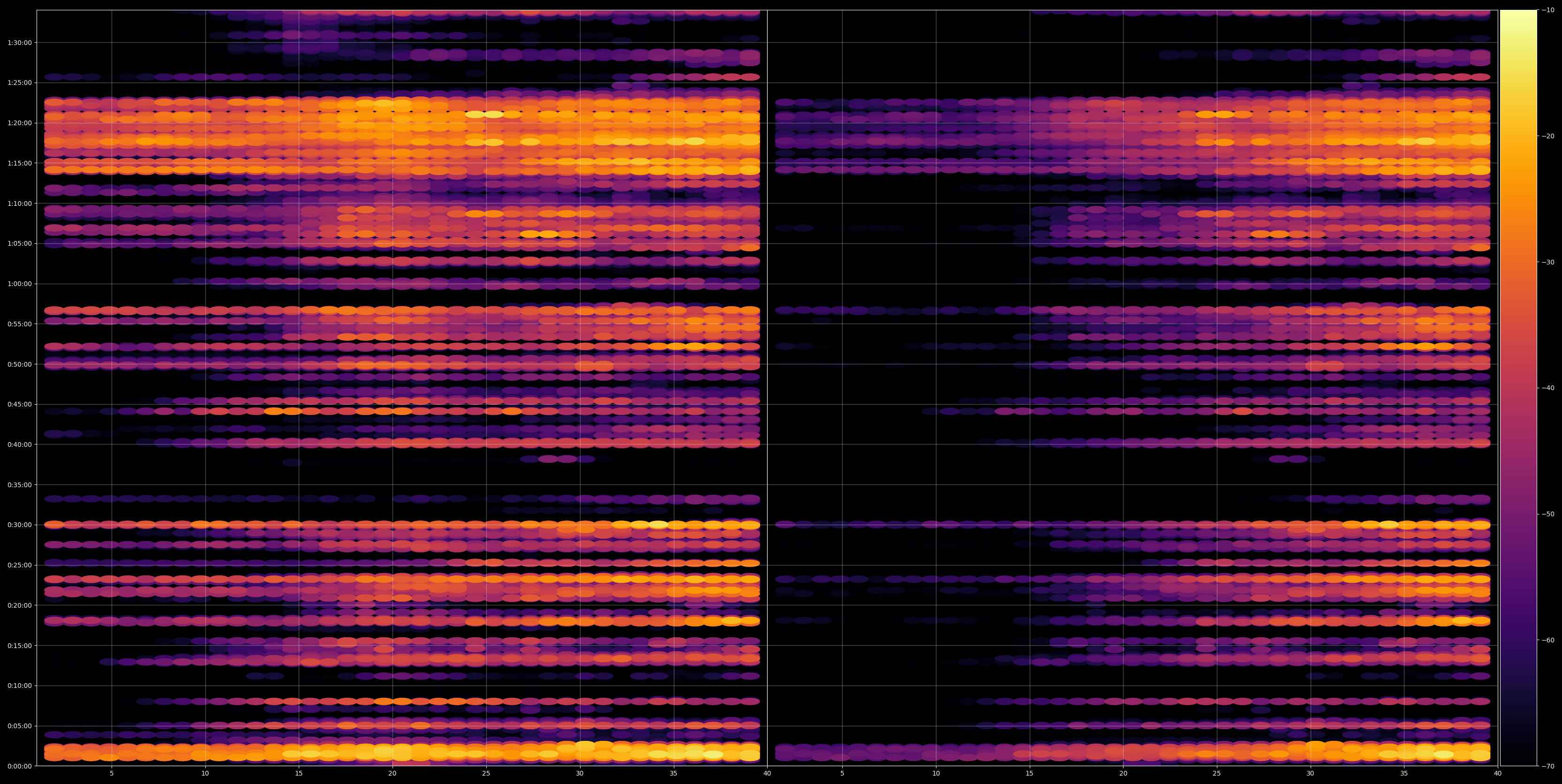Click x-axis label 5 of the left plot
The height and width of the screenshot is (784, 1562).
click(x=112, y=774)
